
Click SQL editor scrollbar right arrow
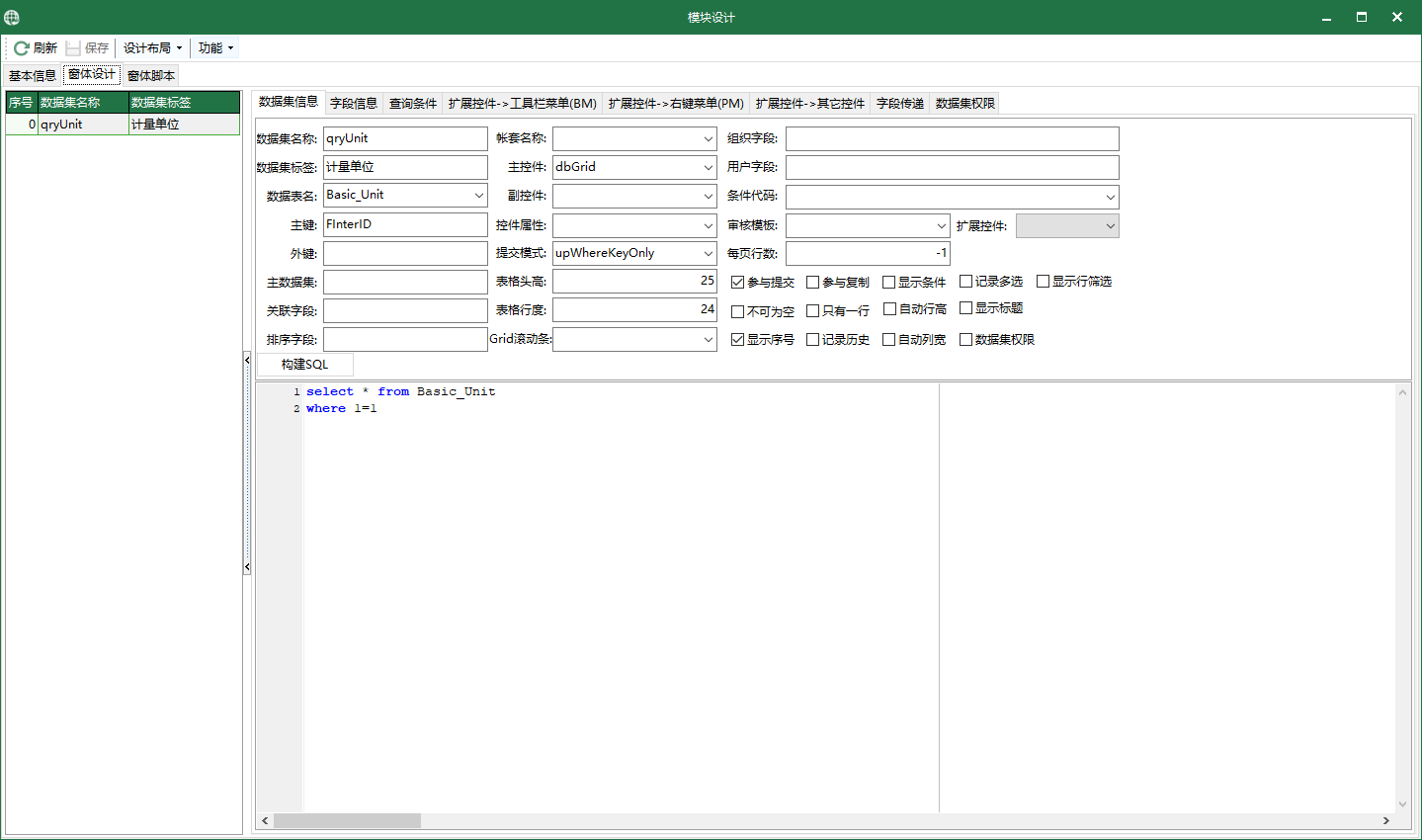click(1385, 820)
